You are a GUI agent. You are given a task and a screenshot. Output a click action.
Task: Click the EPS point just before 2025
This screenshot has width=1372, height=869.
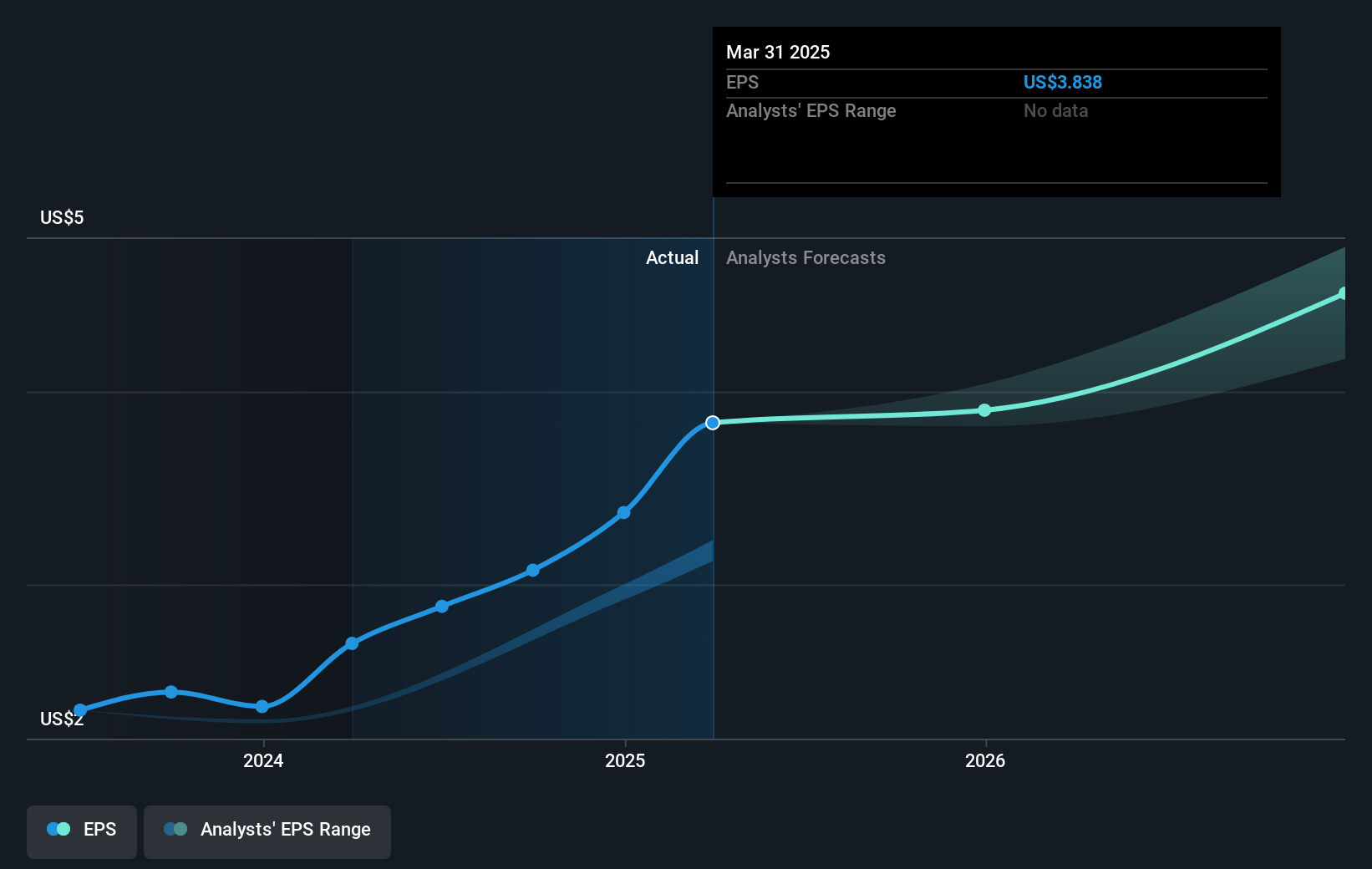(x=533, y=571)
